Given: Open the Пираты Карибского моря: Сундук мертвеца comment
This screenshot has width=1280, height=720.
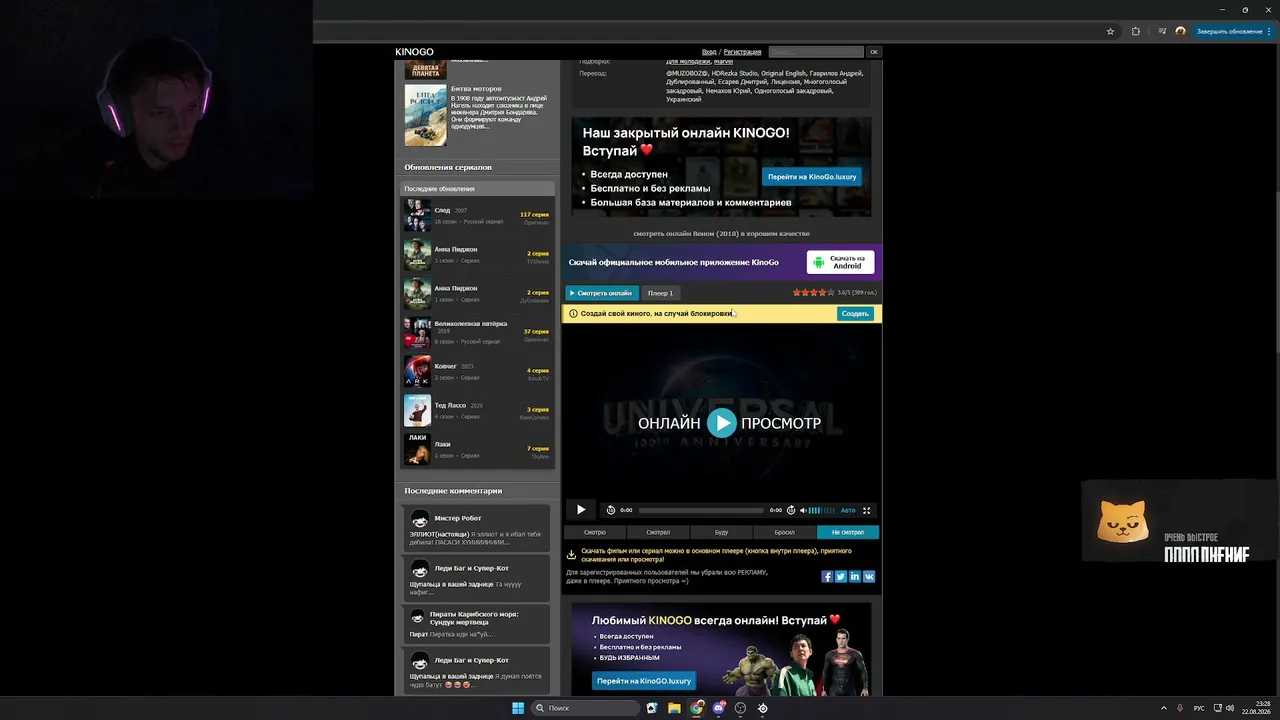Looking at the screenshot, I should (477, 623).
